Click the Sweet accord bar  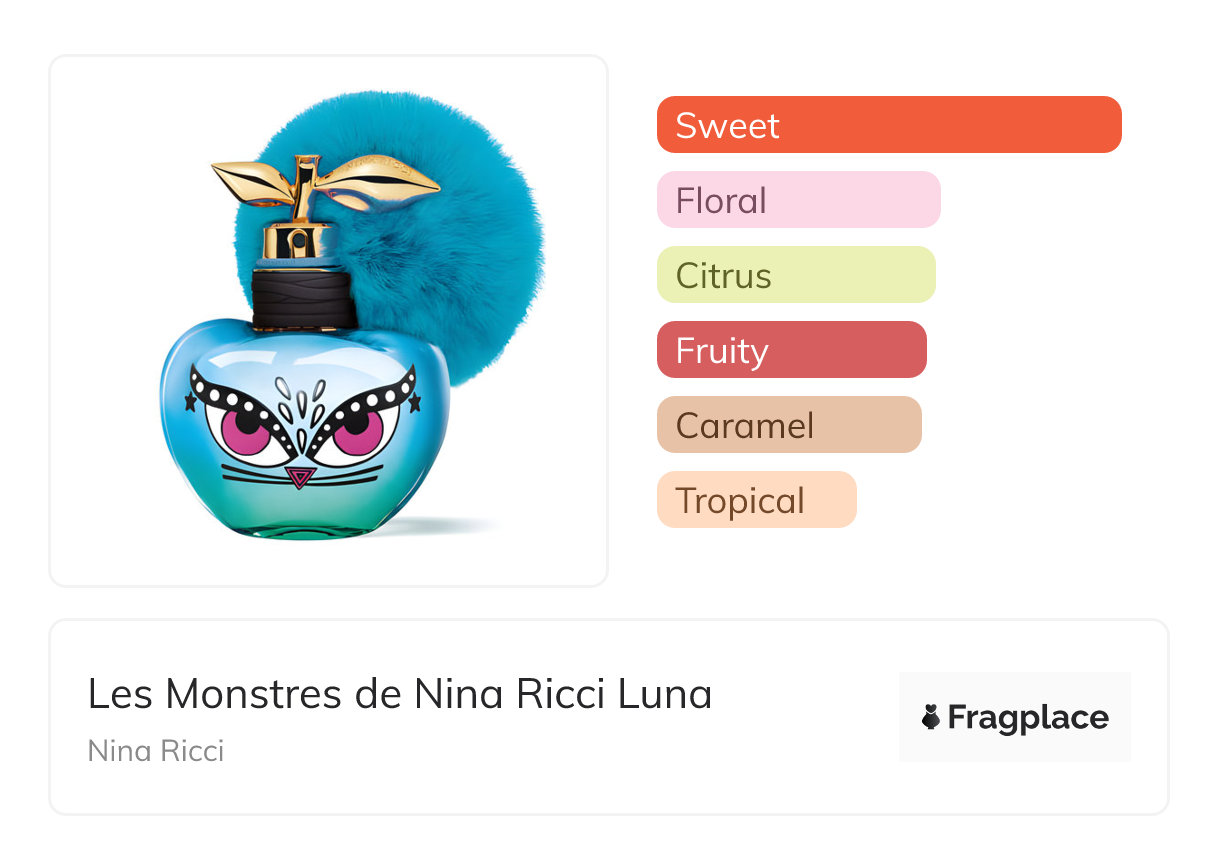[888, 125]
